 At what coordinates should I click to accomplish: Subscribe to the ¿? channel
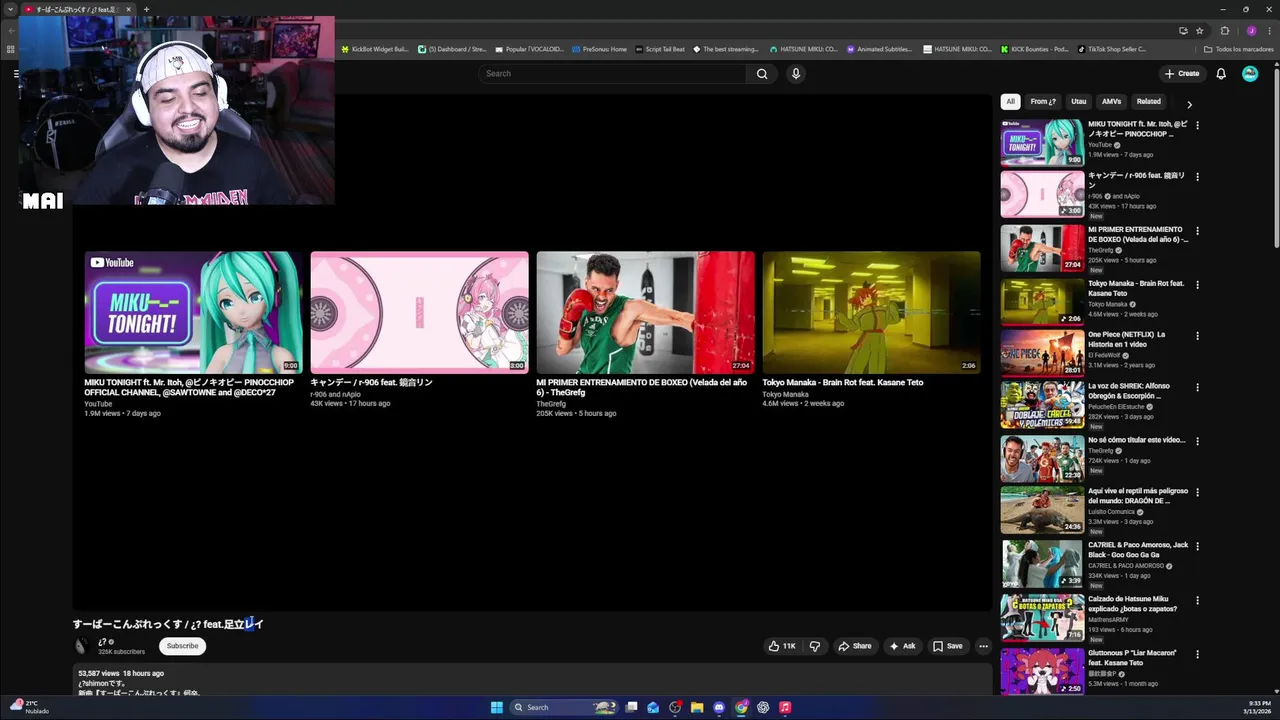click(182, 646)
